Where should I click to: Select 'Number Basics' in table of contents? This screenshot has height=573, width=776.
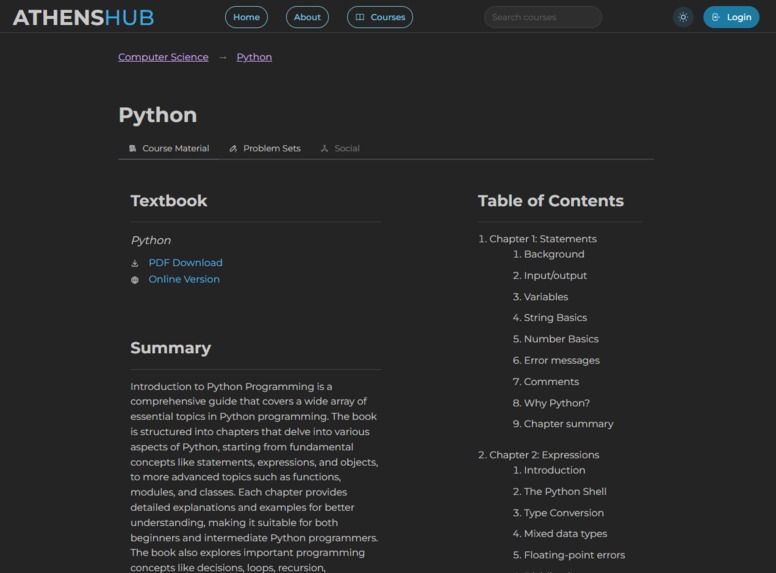[561, 339]
